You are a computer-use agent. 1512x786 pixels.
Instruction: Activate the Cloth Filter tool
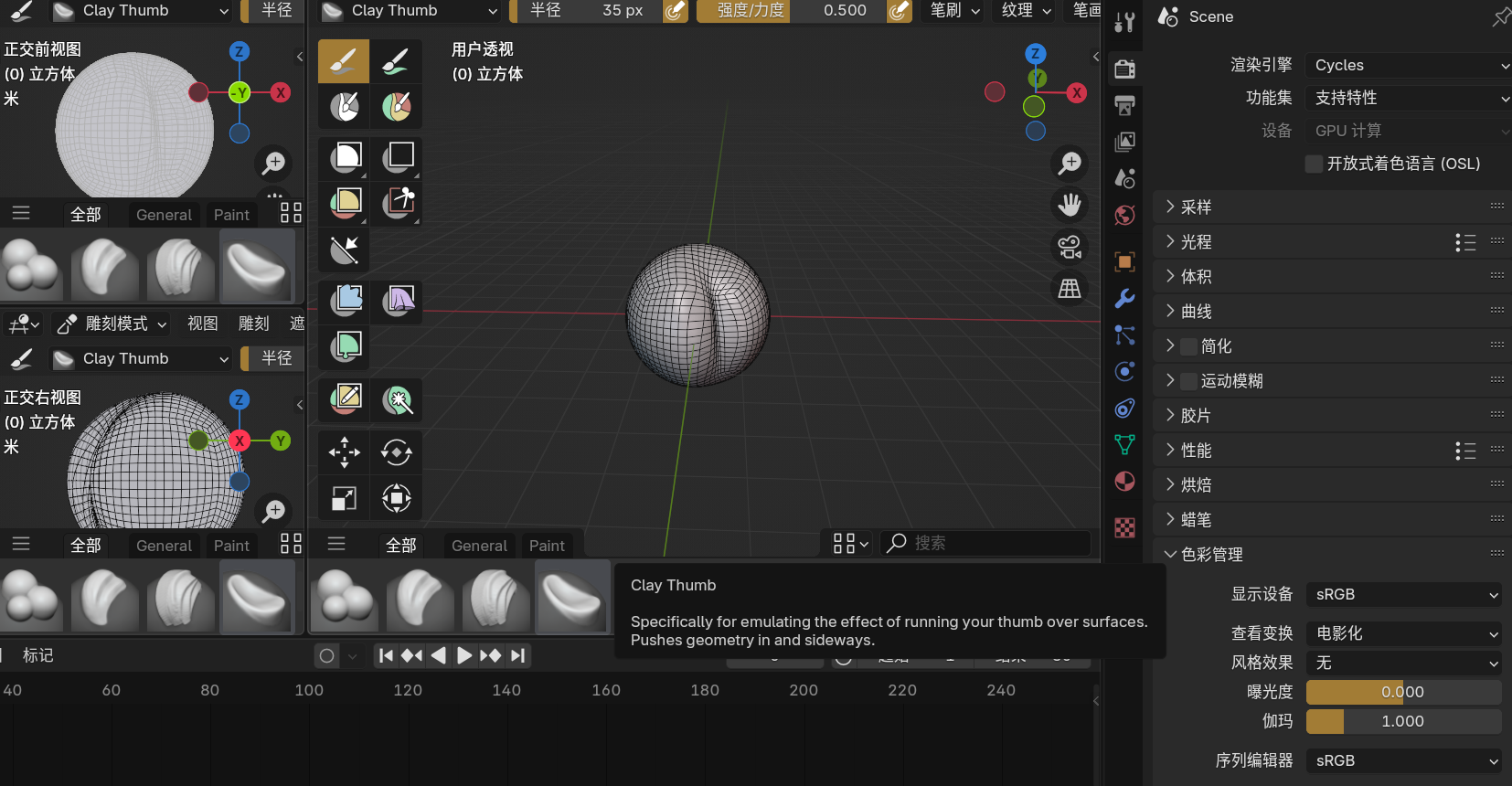click(396, 300)
